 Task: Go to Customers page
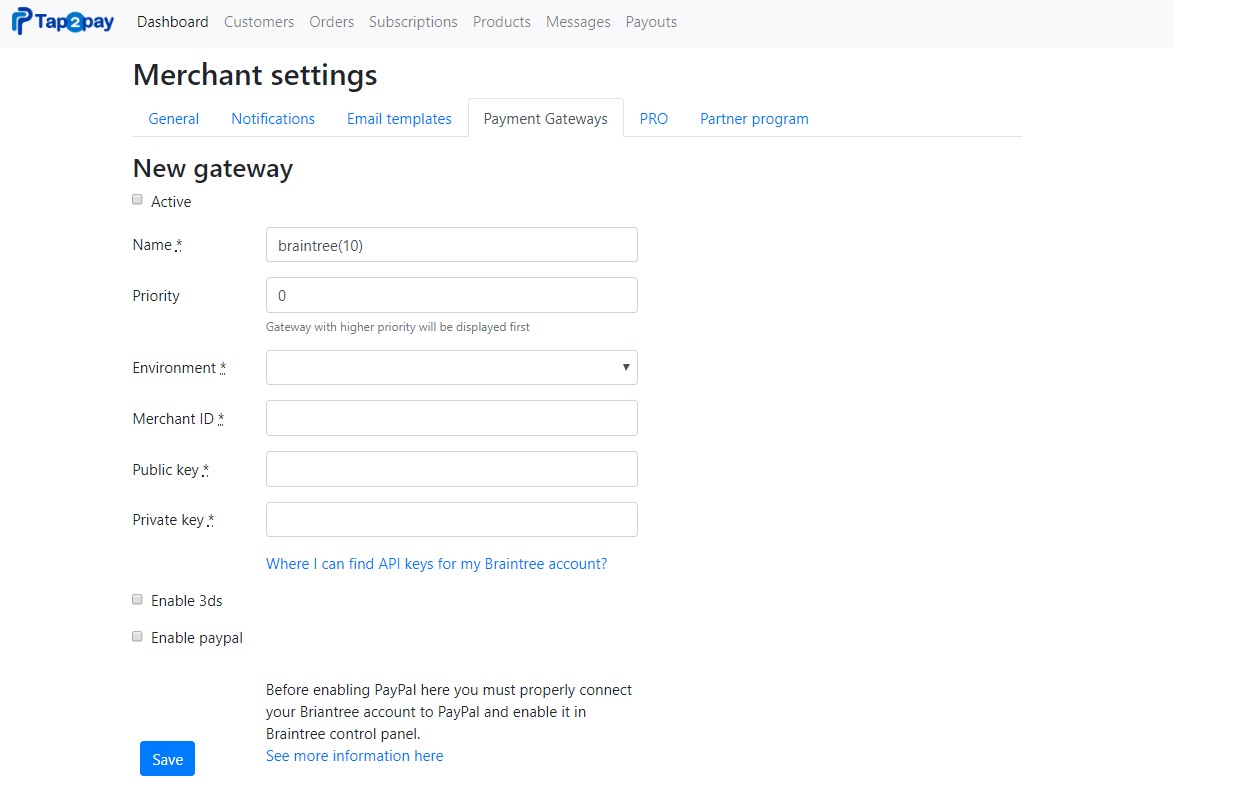[x=259, y=22]
